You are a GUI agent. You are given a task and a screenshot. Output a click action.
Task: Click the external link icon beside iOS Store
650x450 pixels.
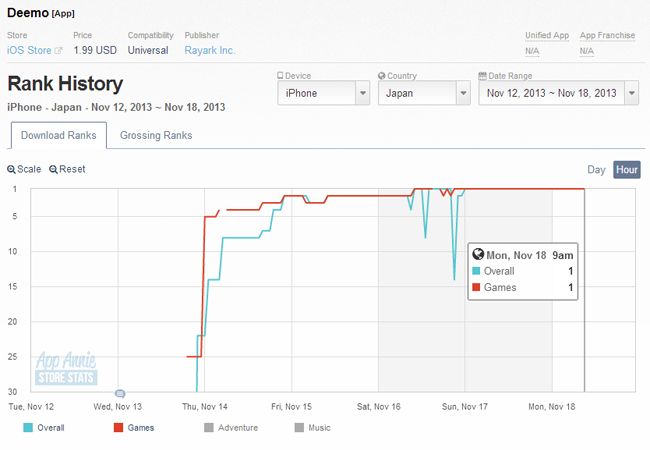58,51
